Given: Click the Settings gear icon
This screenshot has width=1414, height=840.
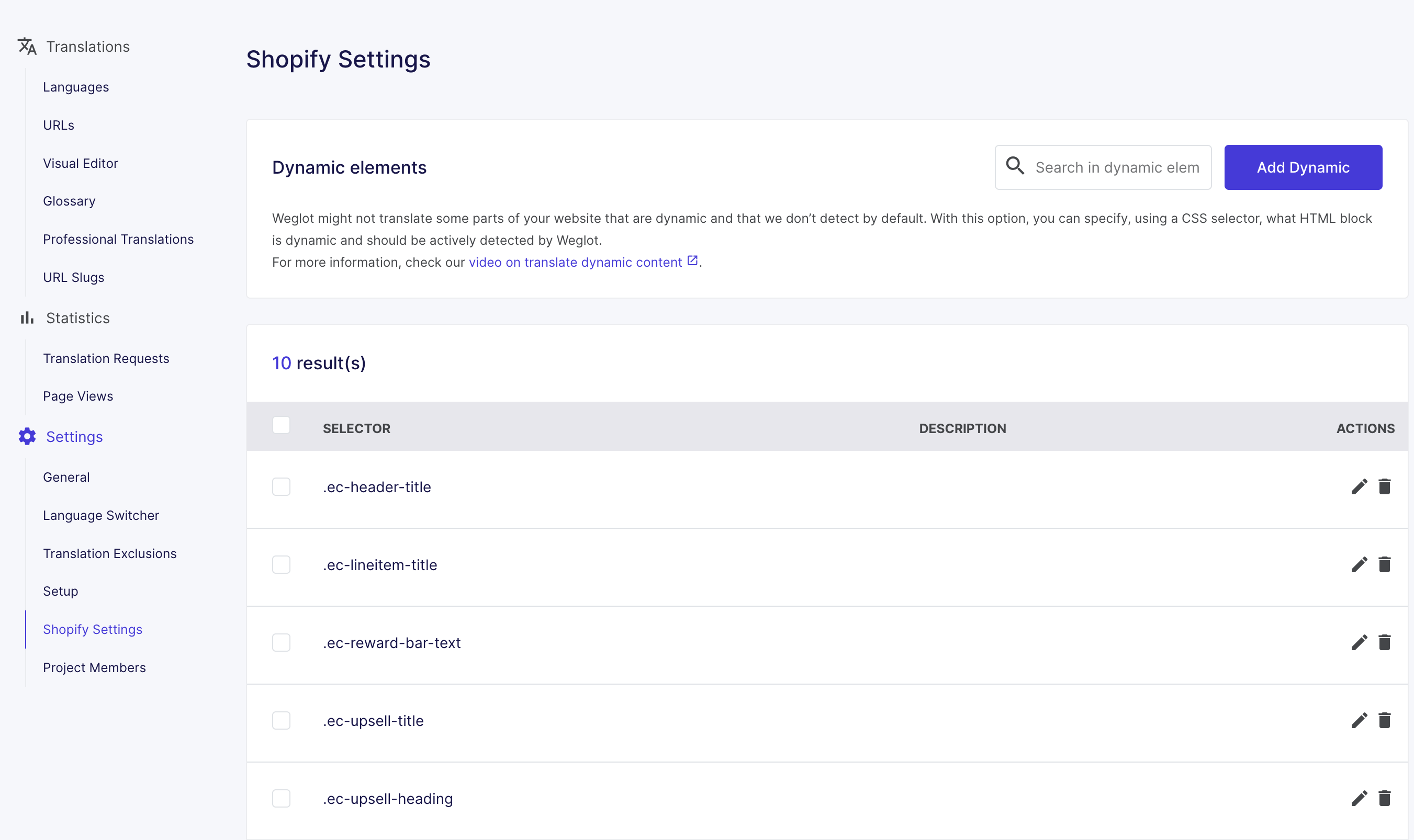Looking at the screenshot, I should (27, 436).
